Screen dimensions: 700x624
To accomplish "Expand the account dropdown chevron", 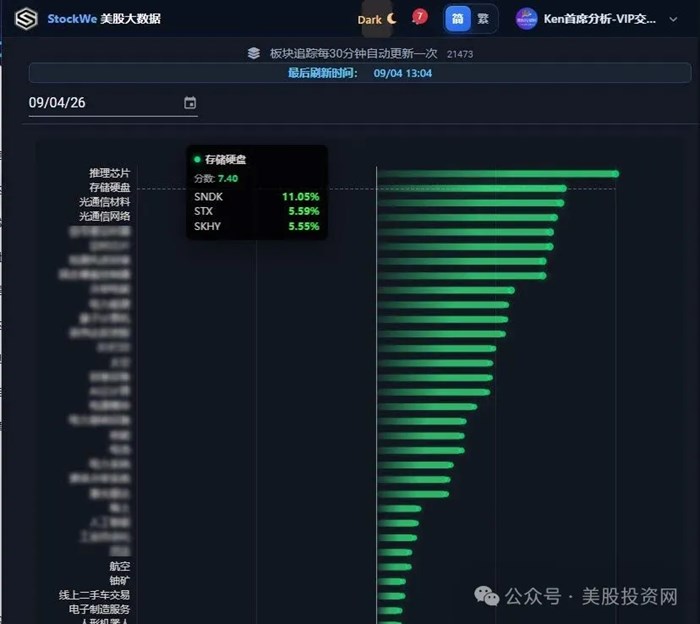I will point(673,19).
